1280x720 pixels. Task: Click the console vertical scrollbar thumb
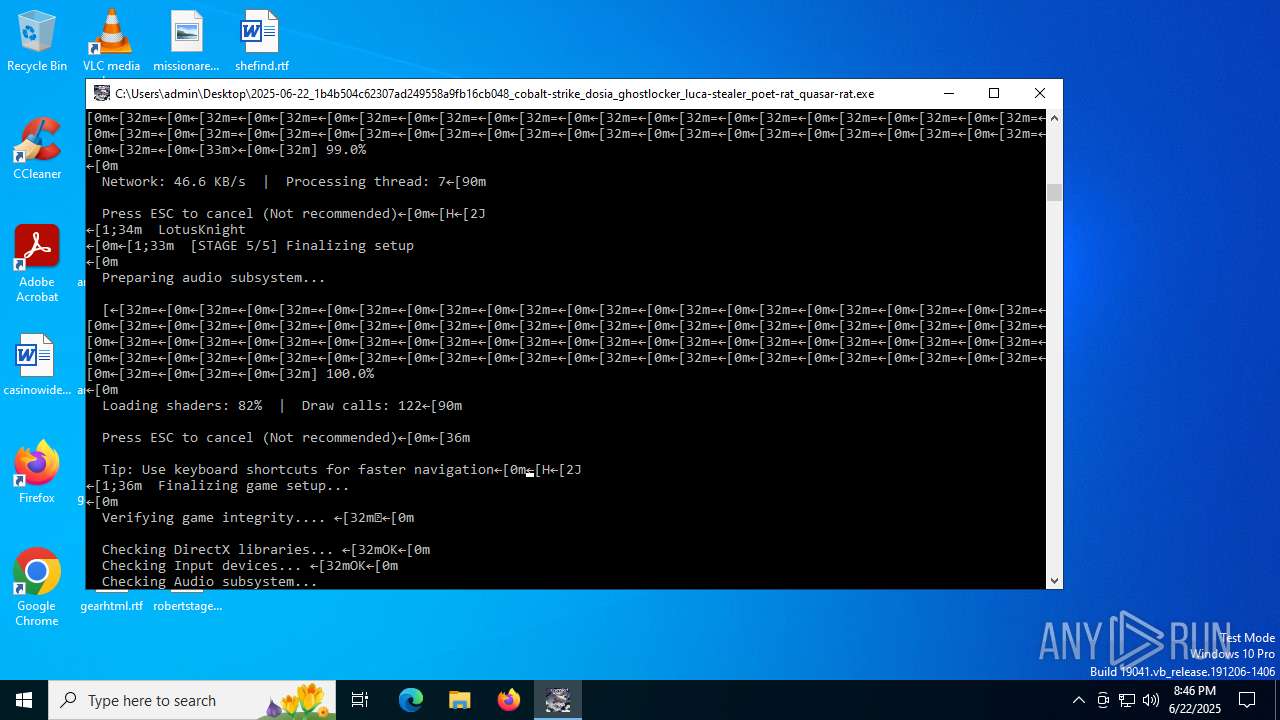1054,192
